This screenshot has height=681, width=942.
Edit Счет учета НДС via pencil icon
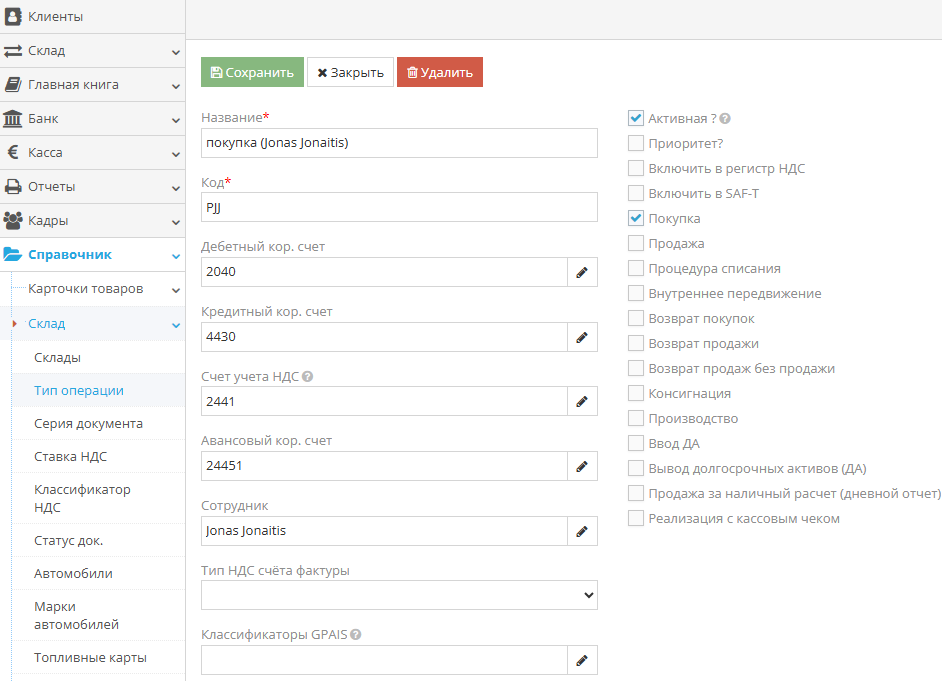point(581,402)
